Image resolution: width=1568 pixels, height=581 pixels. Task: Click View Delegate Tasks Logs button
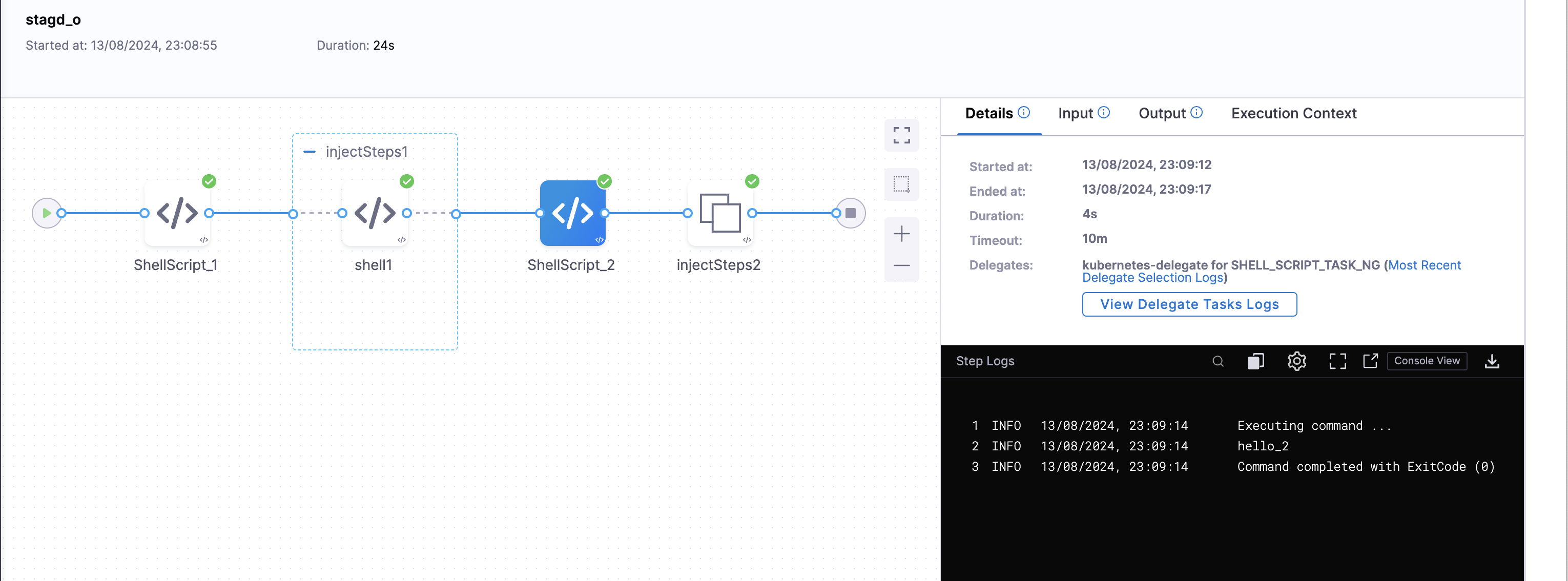click(x=1189, y=304)
